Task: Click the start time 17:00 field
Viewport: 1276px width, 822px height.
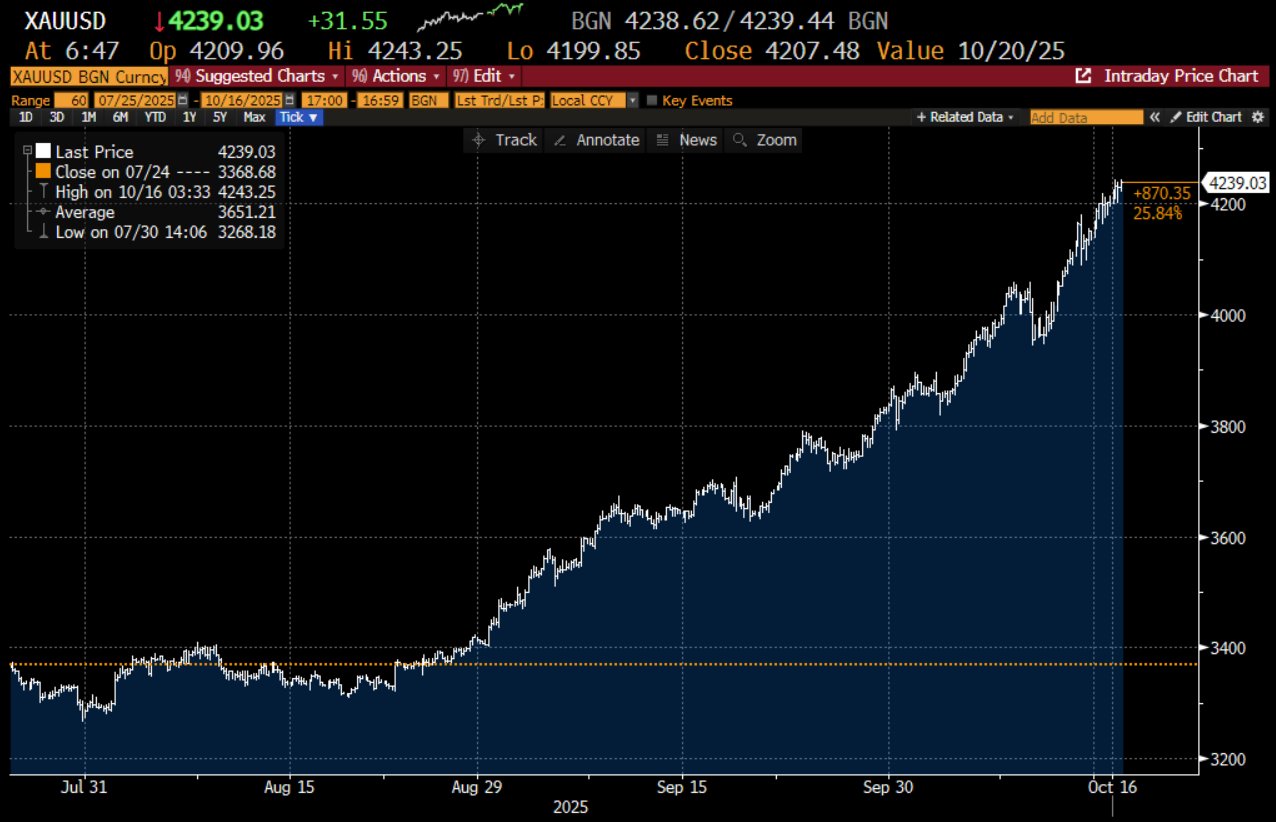Action: (325, 100)
